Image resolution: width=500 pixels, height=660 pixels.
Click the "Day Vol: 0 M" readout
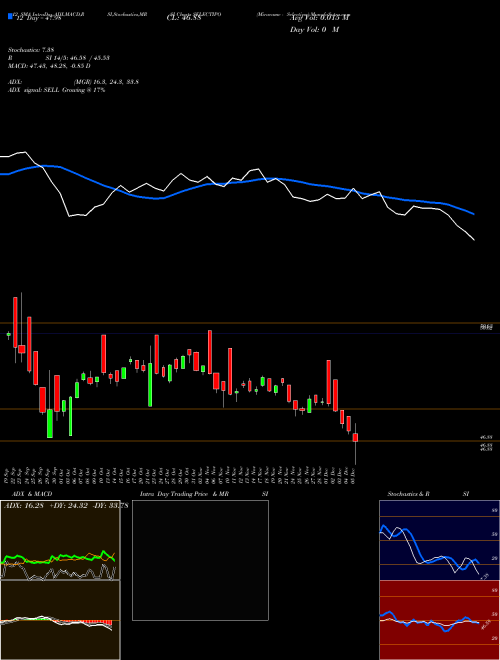[314, 30]
